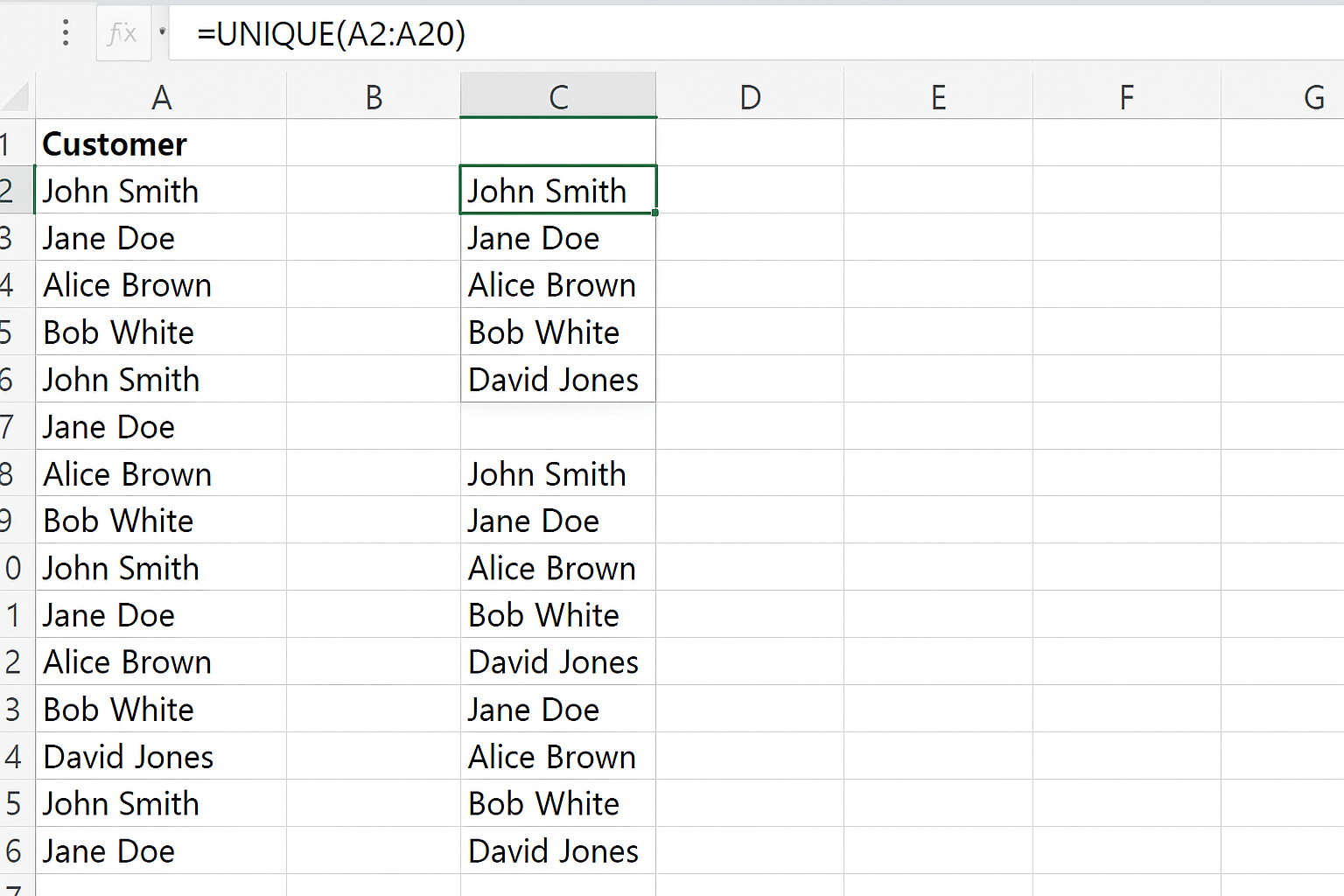Select Bob White in column C row 5
Image resolution: width=1344 pixels, height=896 pixels.
(x=558, y=332)
